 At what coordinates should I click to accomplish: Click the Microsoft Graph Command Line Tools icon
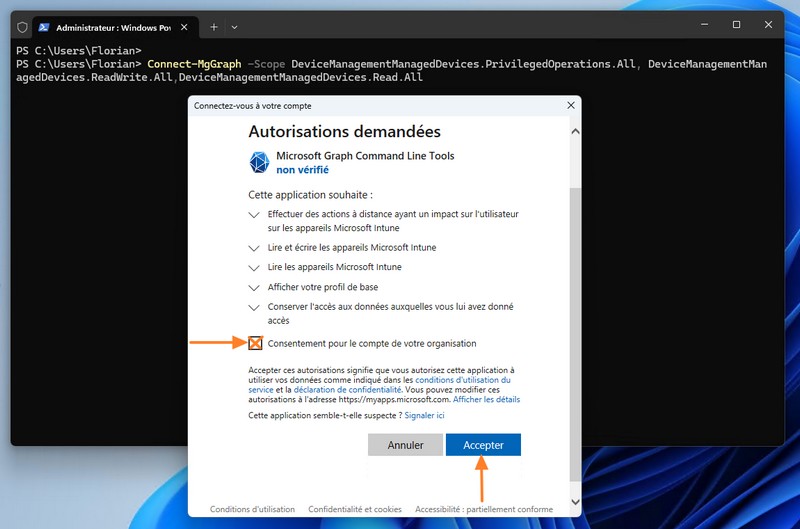pyautogui.click(x=259, y=162)
